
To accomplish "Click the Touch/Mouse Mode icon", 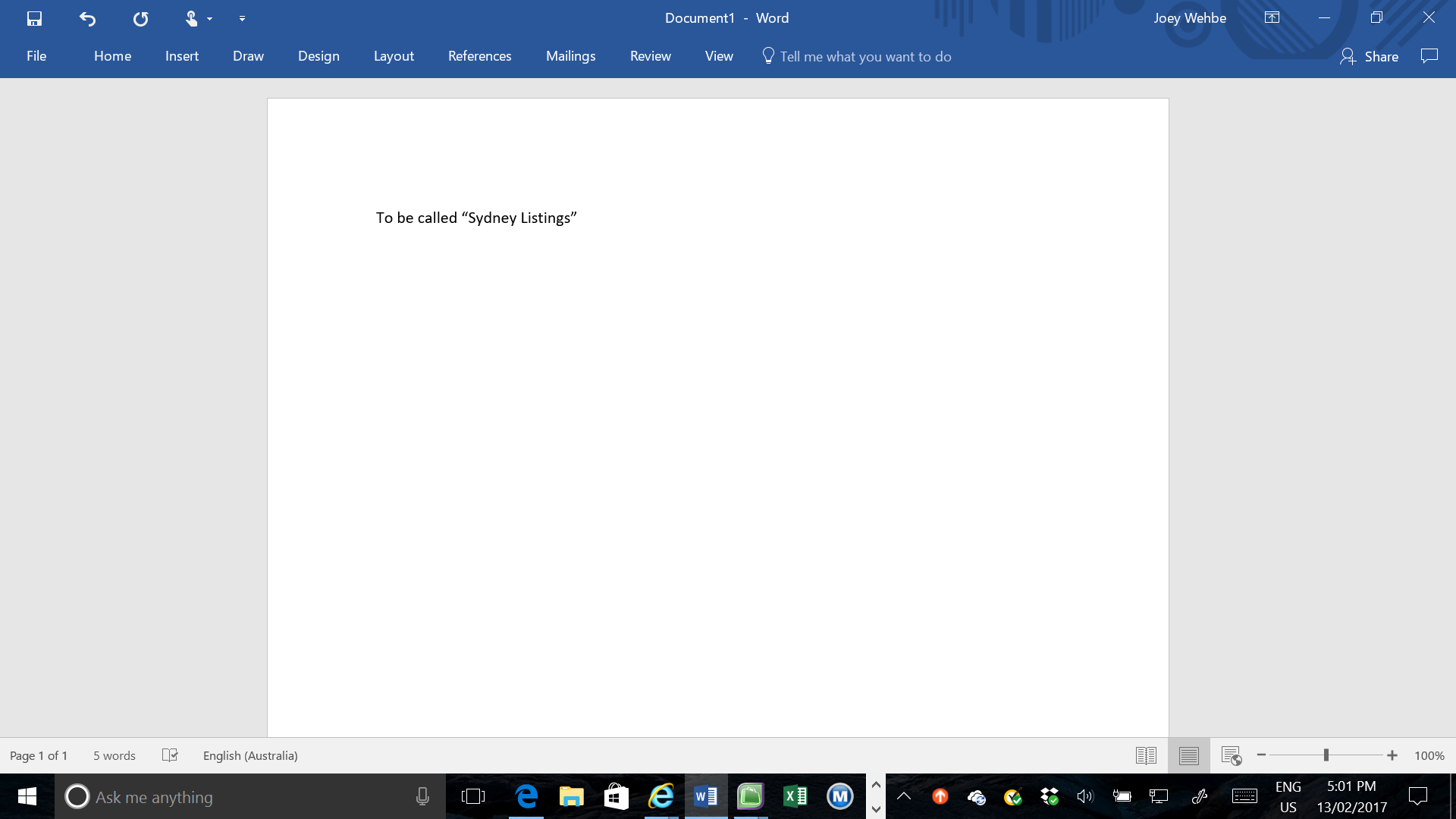I will click(191, 18).
